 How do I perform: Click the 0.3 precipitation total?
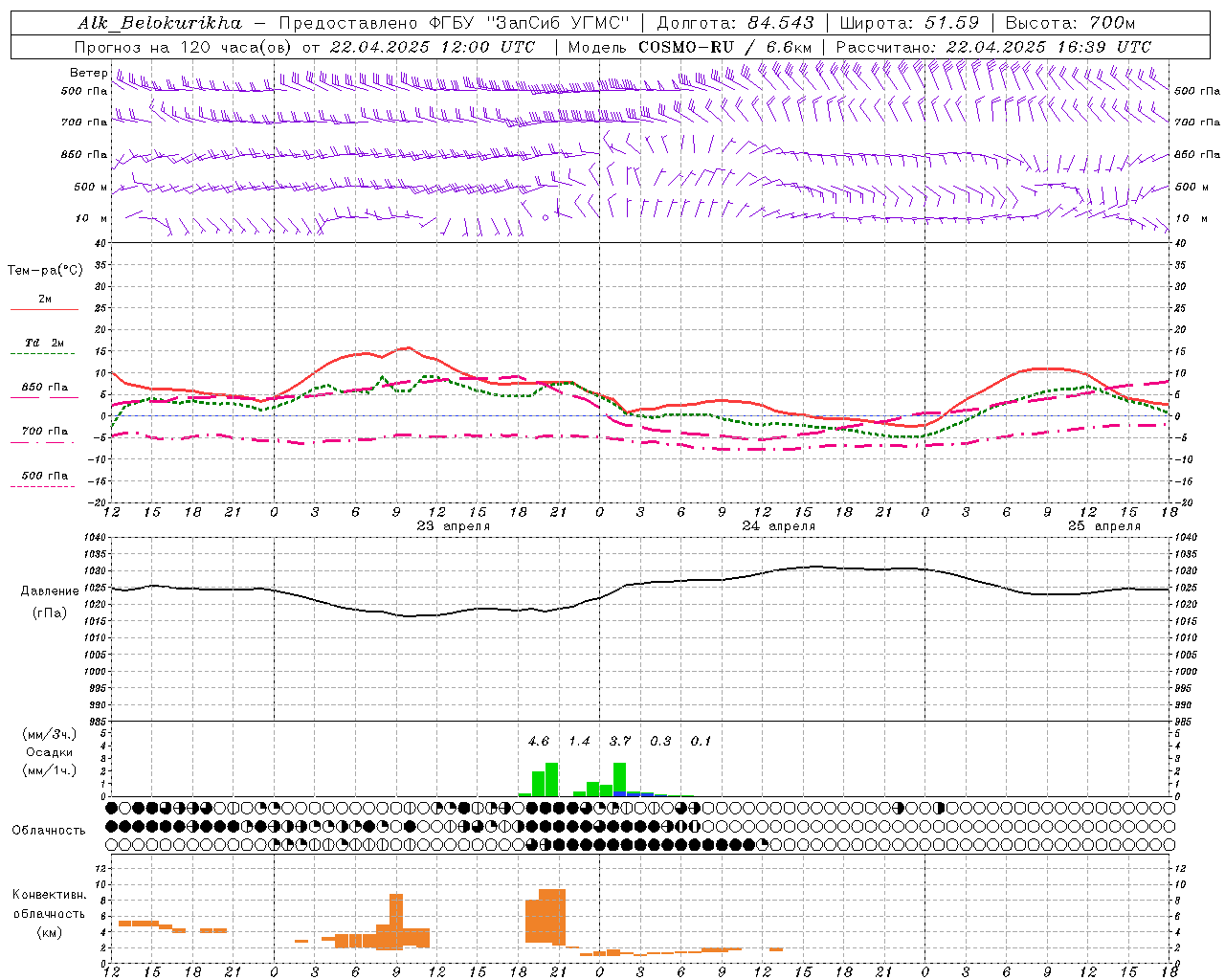tap(660, 741)
